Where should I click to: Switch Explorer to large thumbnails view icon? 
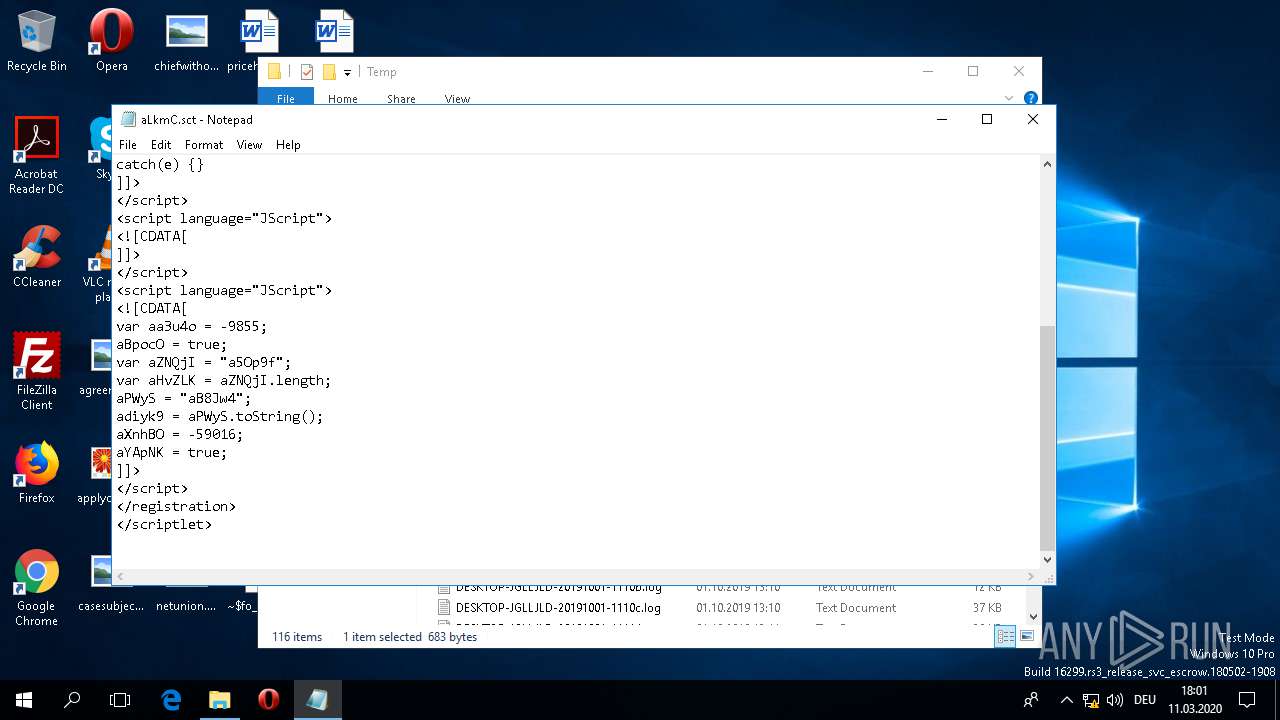tap(1026, 636)
